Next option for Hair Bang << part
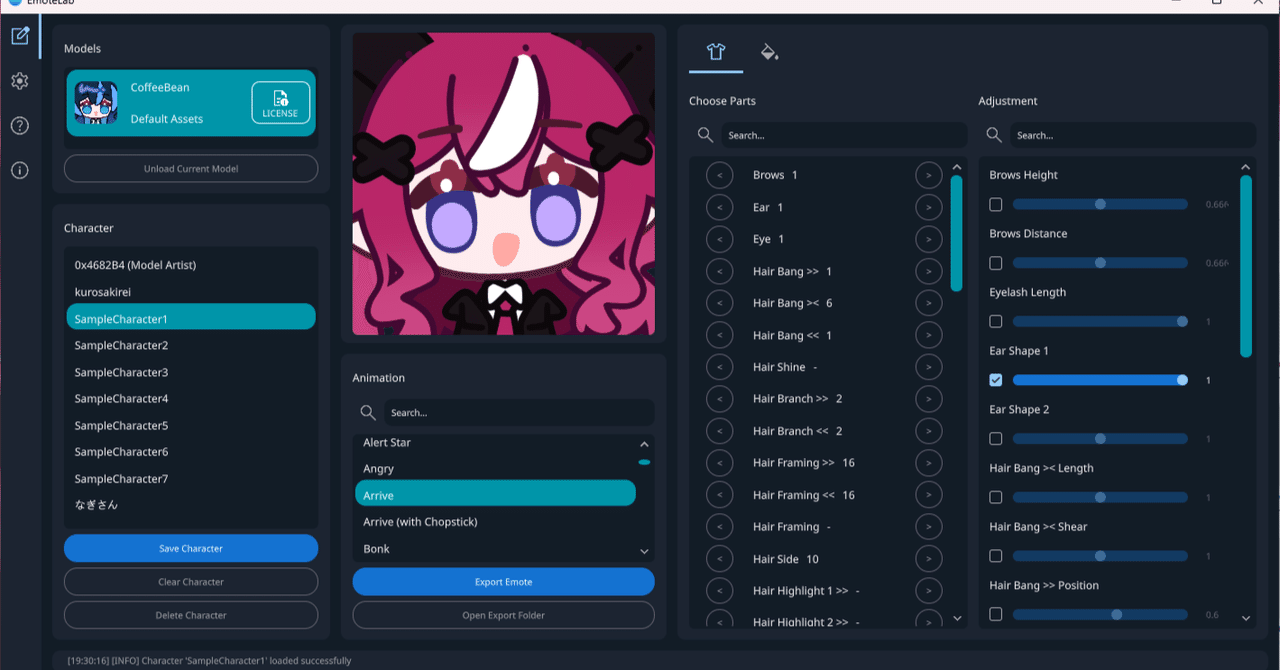The image size is (1280, 670). [x=928, y=335]
